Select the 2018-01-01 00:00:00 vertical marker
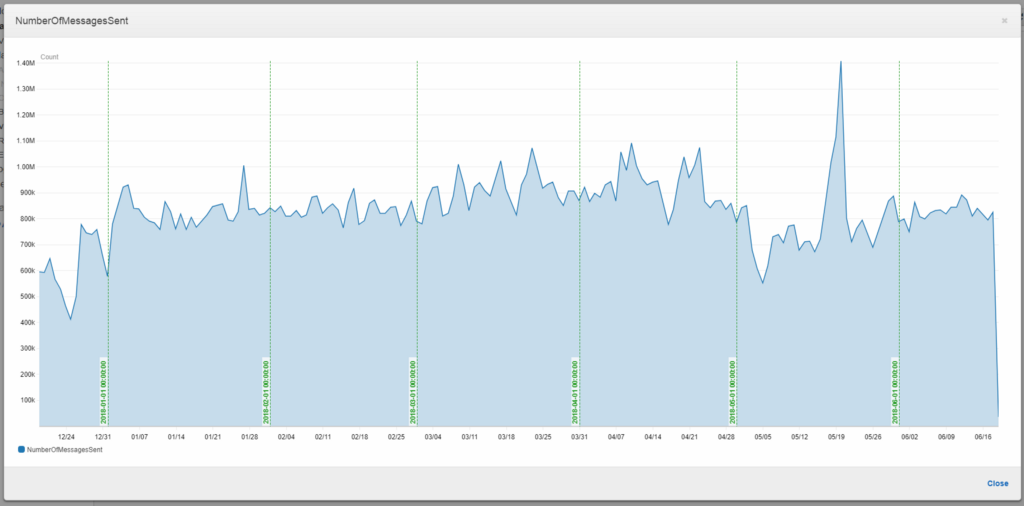The image size is (1024, 506). pyautogui.click(x=104, y=391)
